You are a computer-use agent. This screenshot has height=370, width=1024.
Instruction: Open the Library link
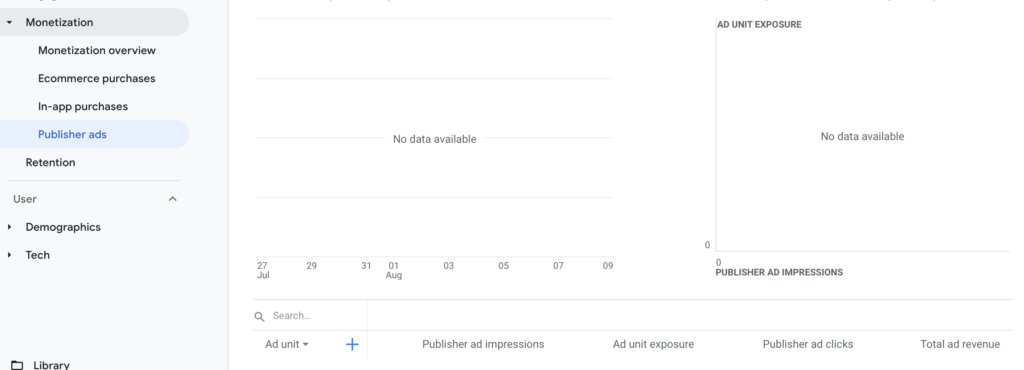[x=51, y=365]
